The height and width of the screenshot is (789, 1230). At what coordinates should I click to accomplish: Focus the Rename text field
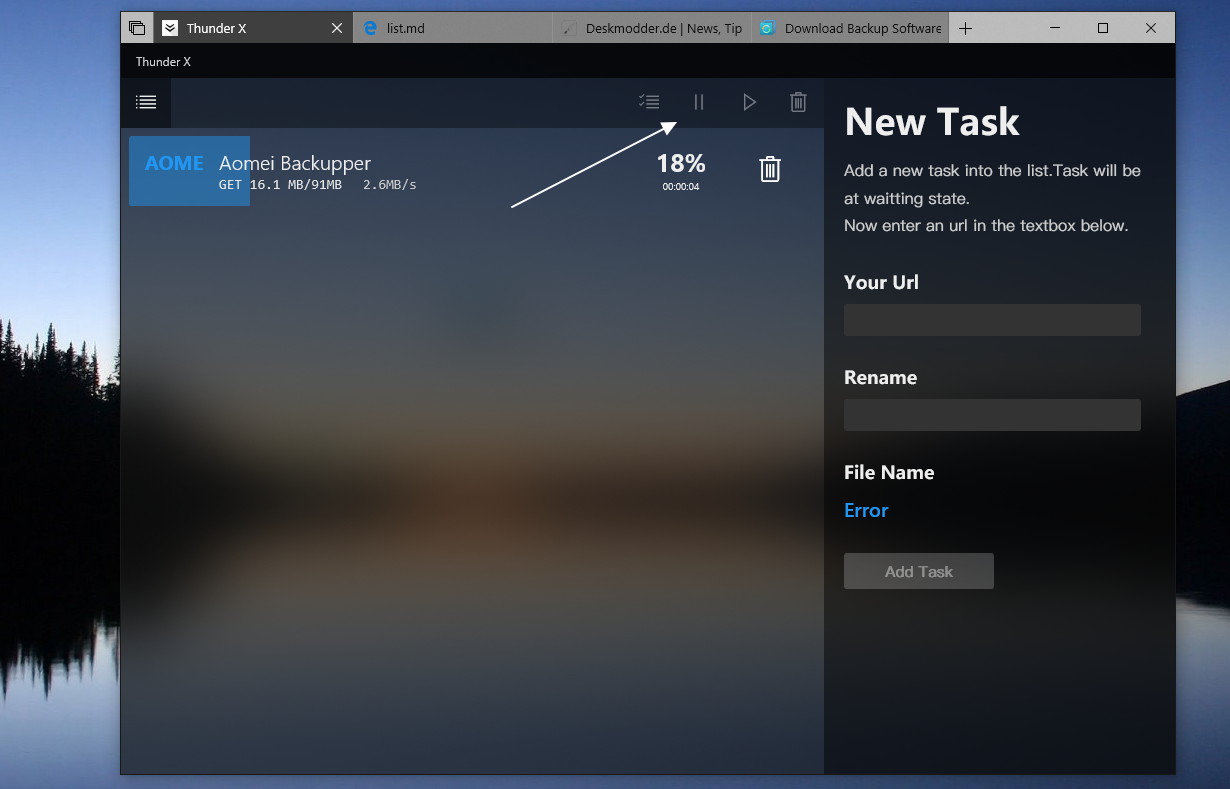(x=992, y=415)
